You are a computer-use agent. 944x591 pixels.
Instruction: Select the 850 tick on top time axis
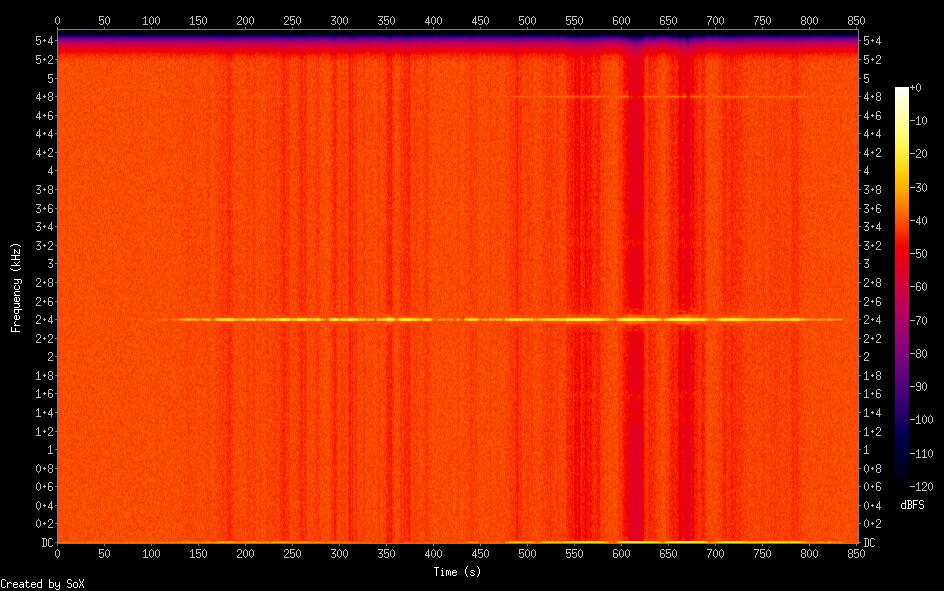(856, 20)
